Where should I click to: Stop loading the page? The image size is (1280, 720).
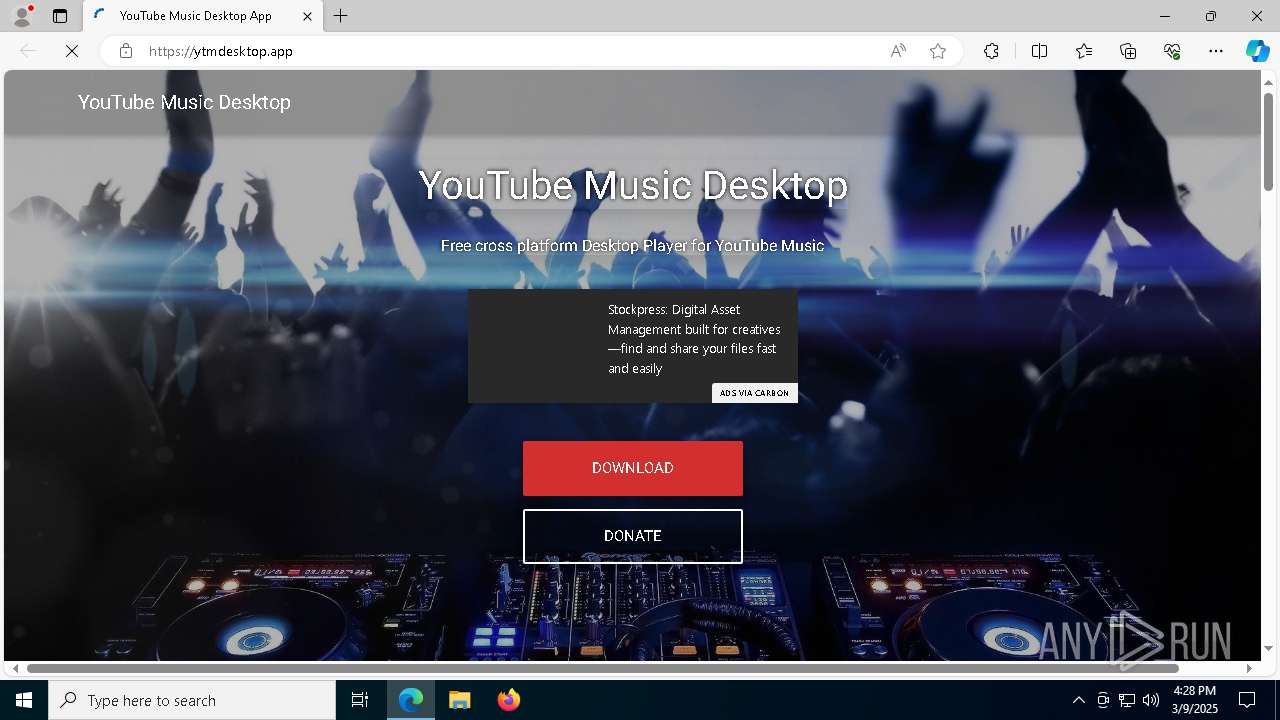[72, 51]
